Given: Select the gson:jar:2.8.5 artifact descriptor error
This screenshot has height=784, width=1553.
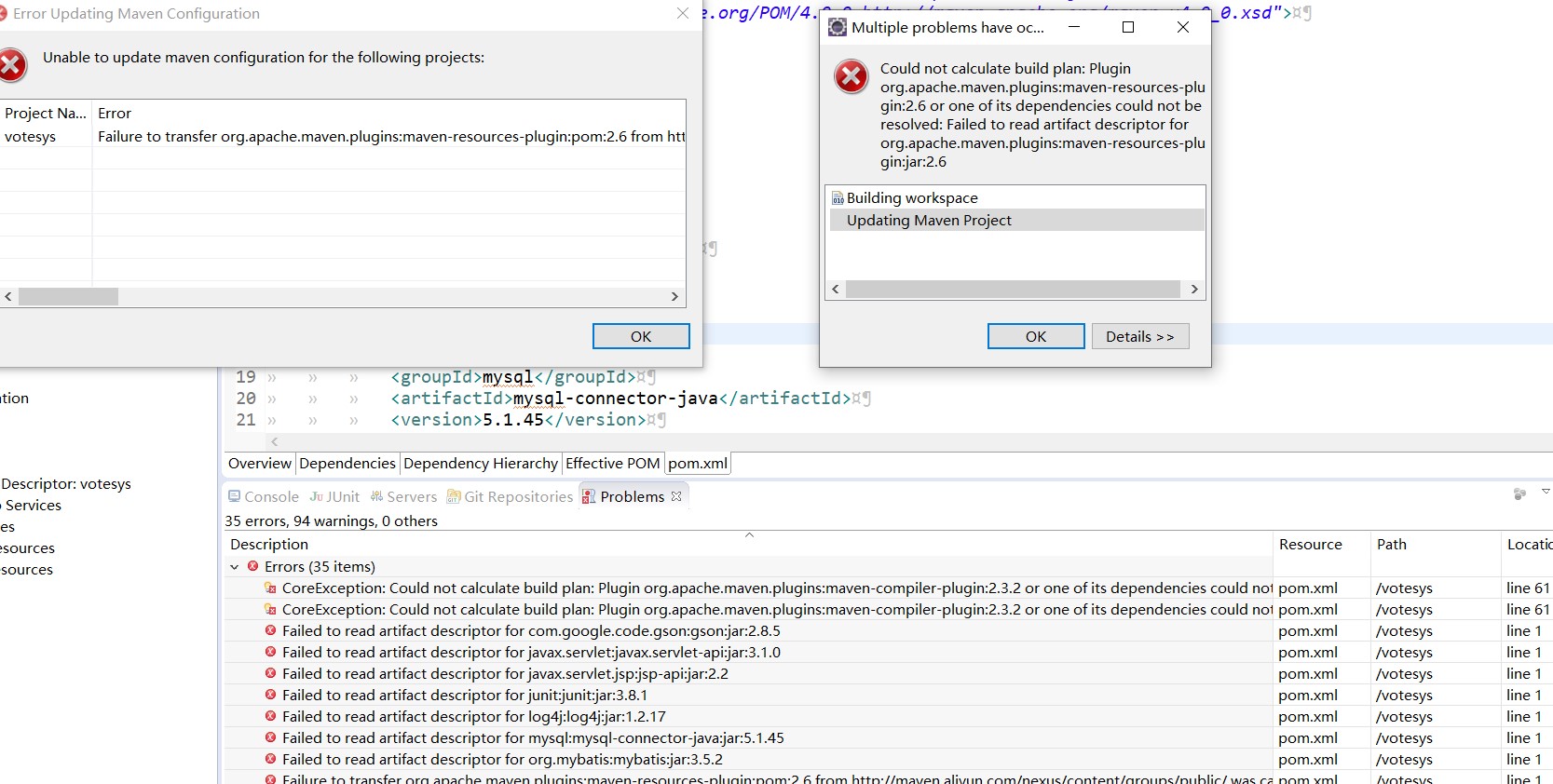Looking at the screenshot, I should click(x=889, y=630).
